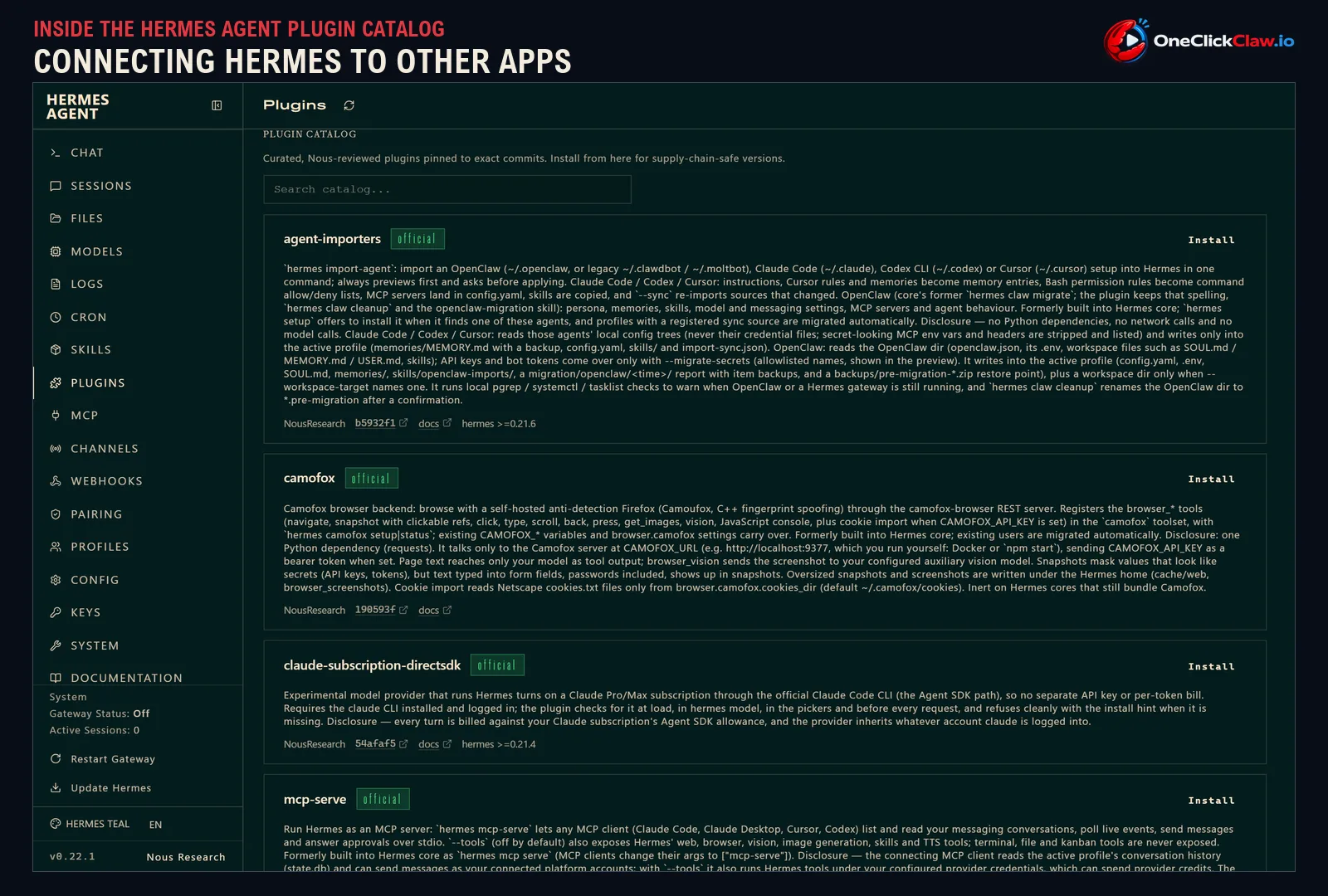Image resolution: width=1328 pixels, height=896 pixels.
Task: Click the OneClickClaw.io logo
Action: pos(1199,41)
